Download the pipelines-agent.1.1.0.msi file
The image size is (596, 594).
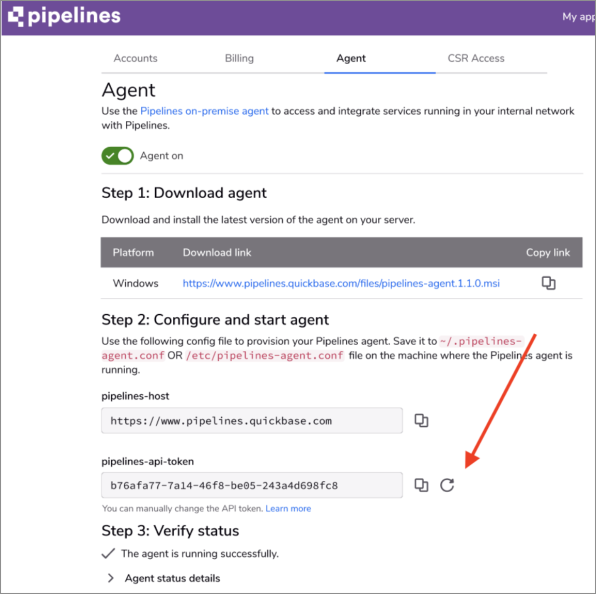341,284
